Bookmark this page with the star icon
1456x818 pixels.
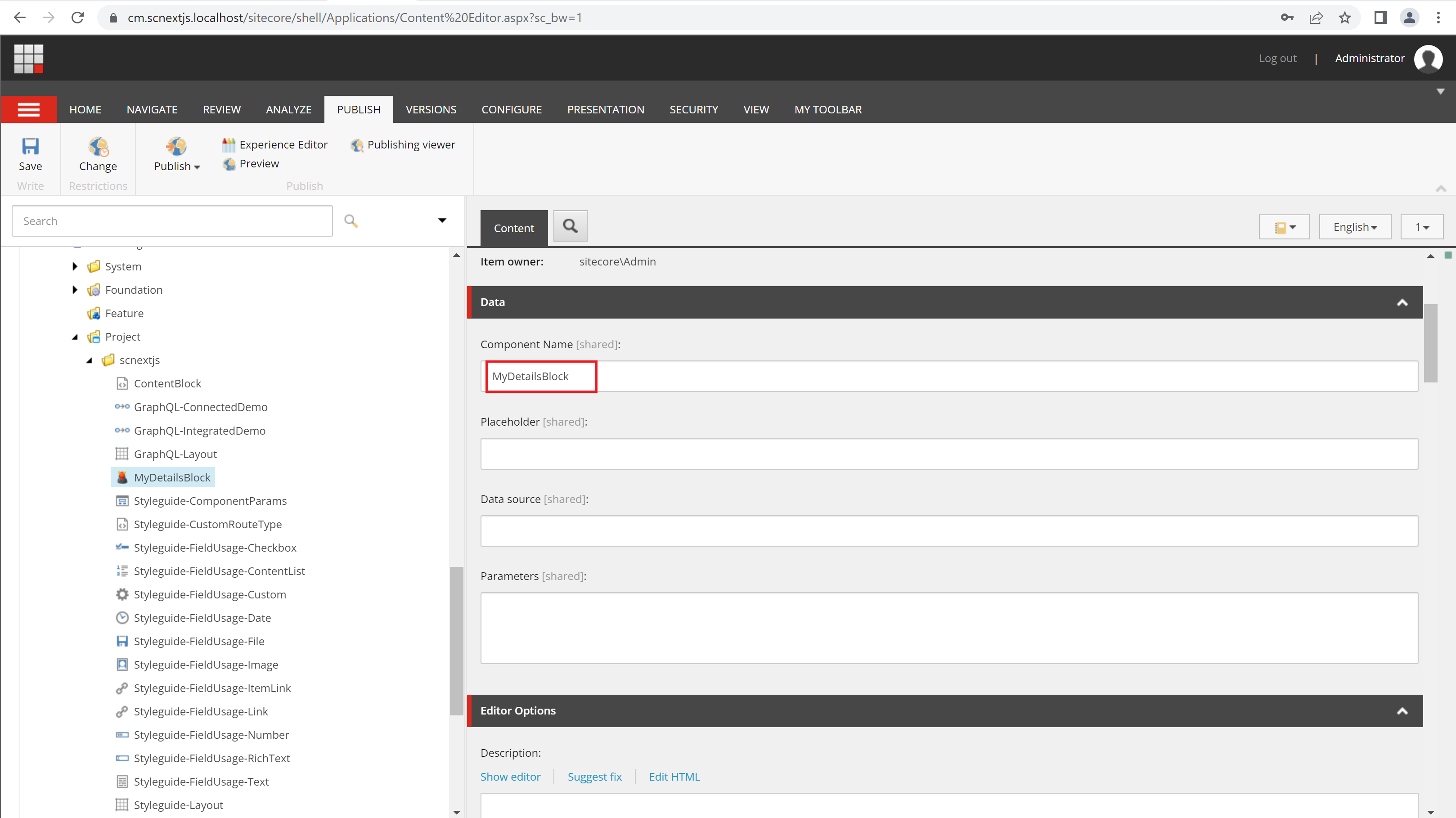tap(1345, 18)
